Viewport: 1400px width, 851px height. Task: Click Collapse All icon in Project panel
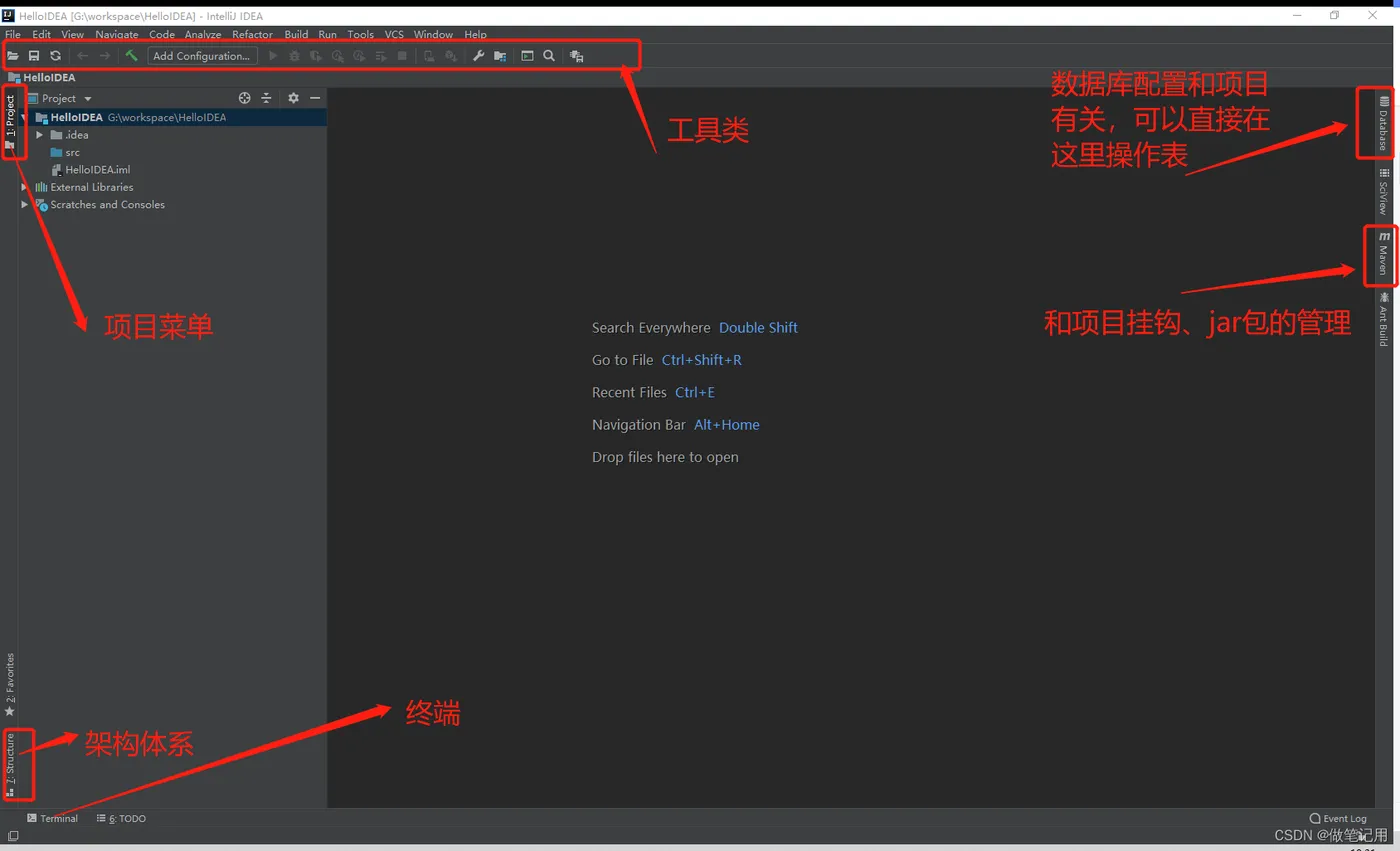pyautogui.click(x=266, y=98)
